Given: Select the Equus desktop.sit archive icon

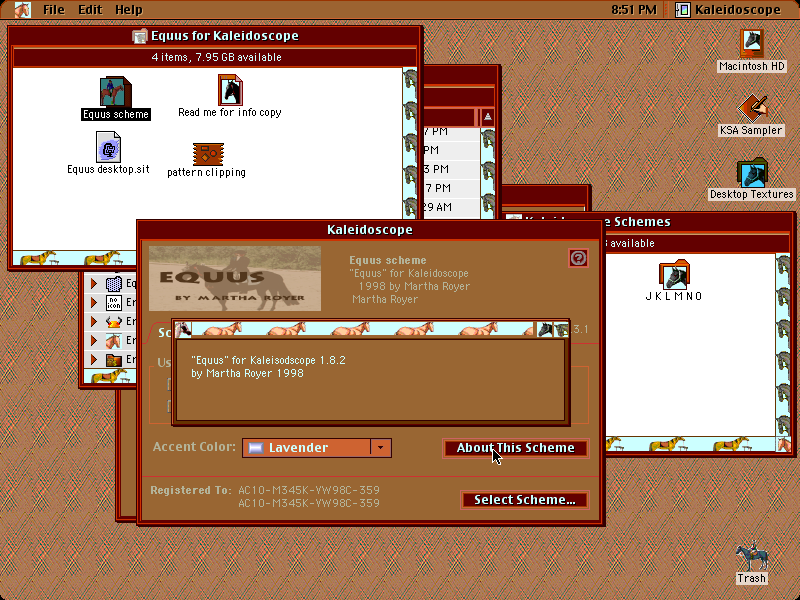Looking at the screenshot, I should click(109, 147).
